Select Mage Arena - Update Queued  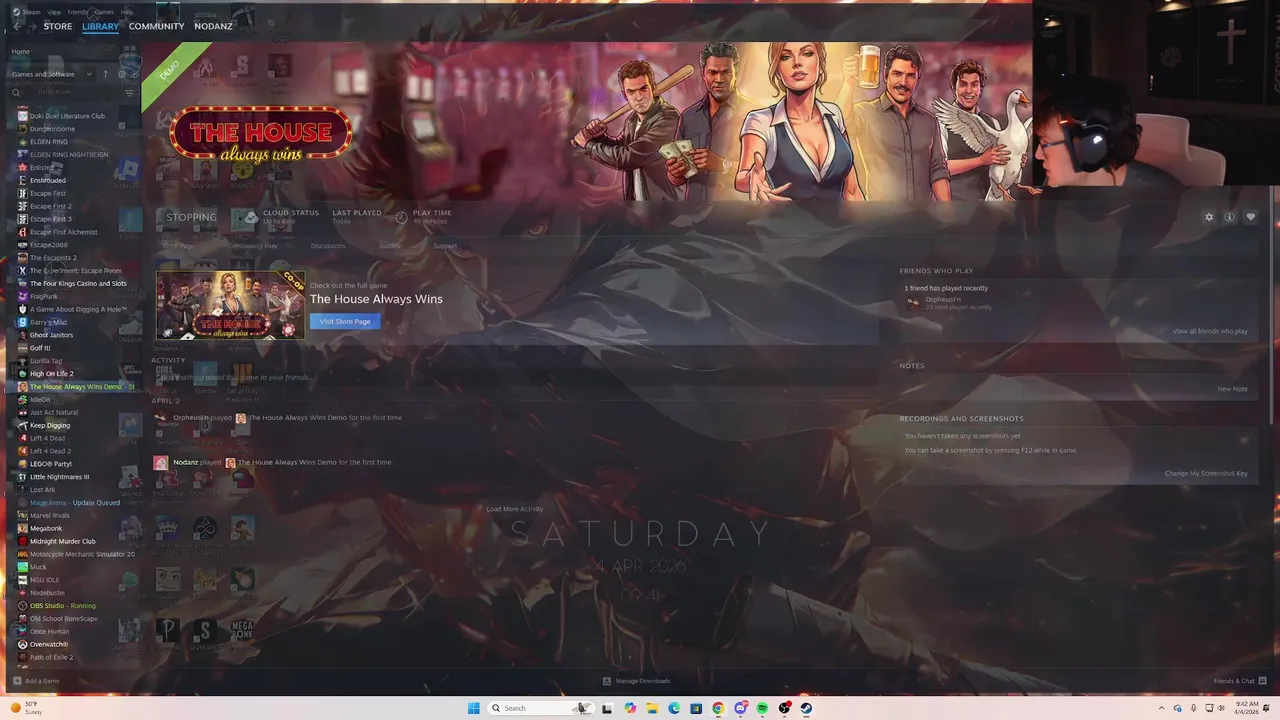pos(75,503)
